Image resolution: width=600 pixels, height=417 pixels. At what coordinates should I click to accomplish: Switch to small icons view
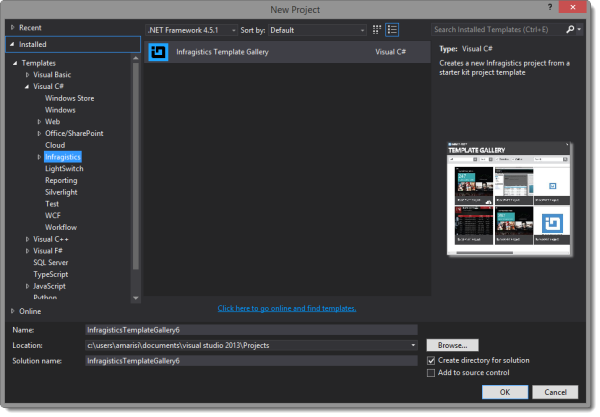coord(377,30)
